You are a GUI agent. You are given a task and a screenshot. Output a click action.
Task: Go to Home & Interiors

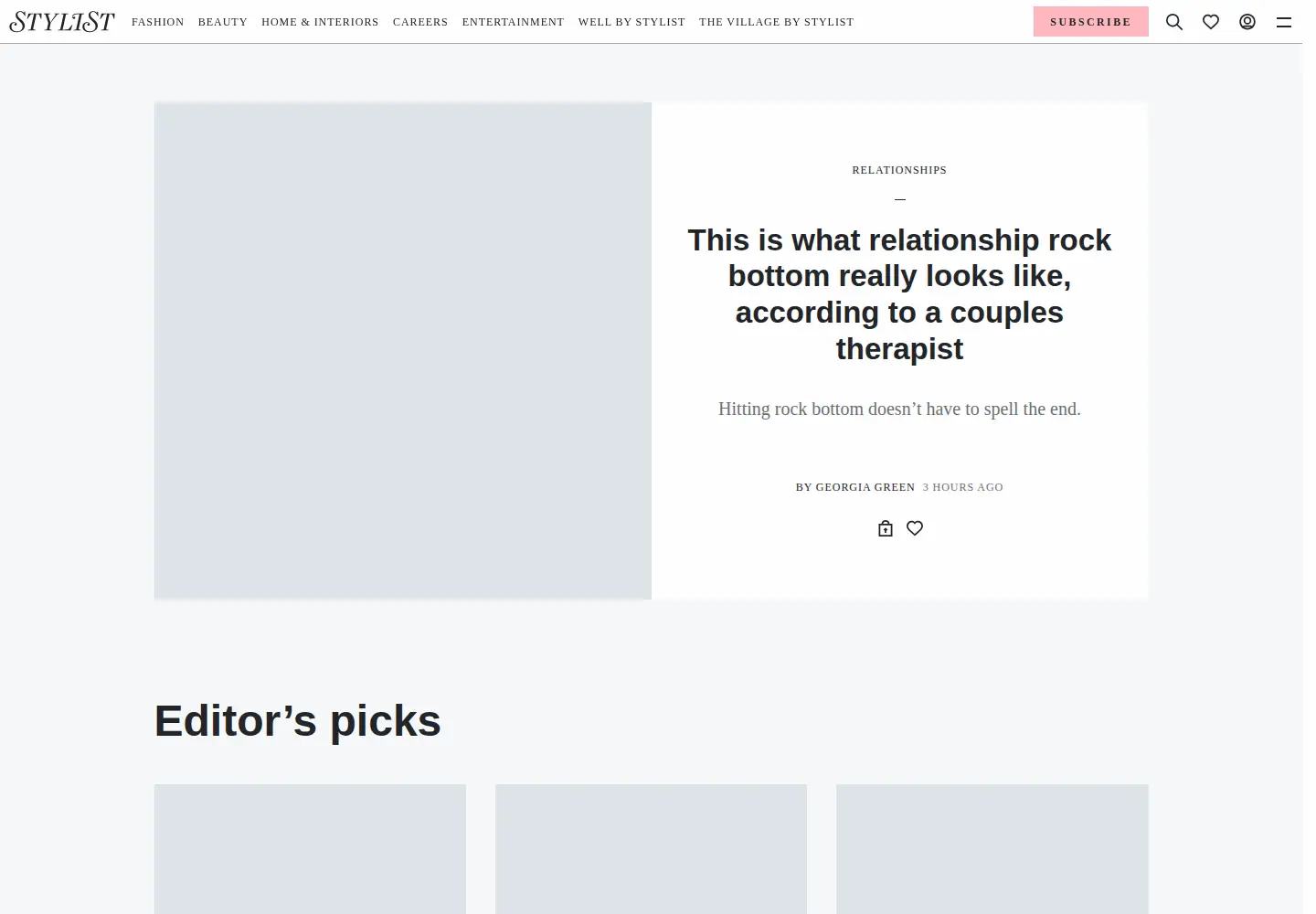(320, 22)
